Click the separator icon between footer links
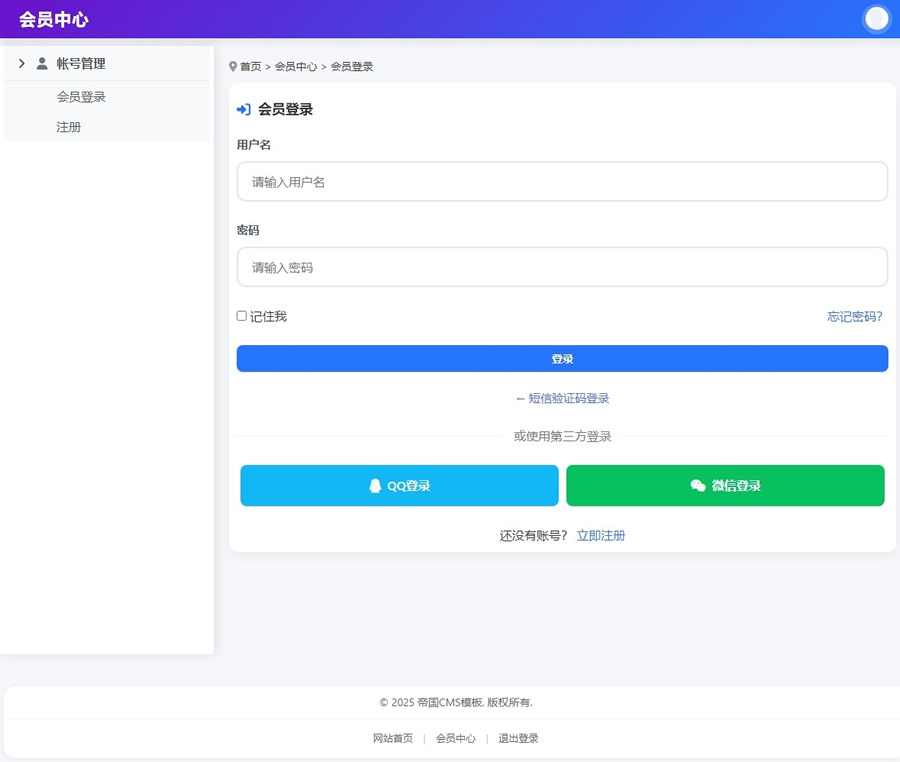The image size is (900, 762). [424, 738]
